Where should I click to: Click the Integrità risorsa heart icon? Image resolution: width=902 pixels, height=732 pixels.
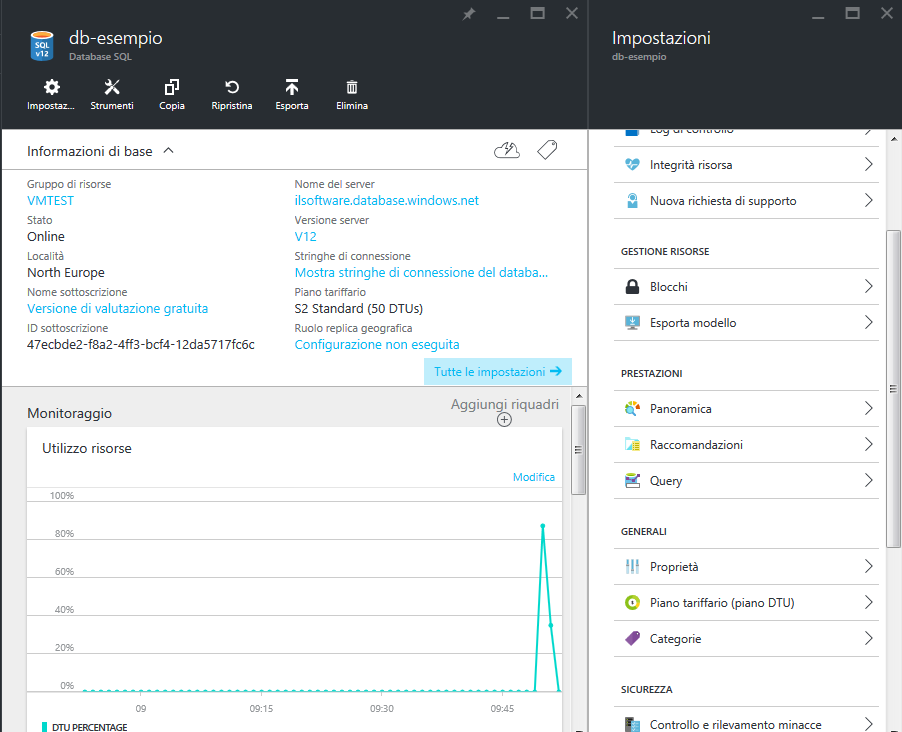pos(632,165)
